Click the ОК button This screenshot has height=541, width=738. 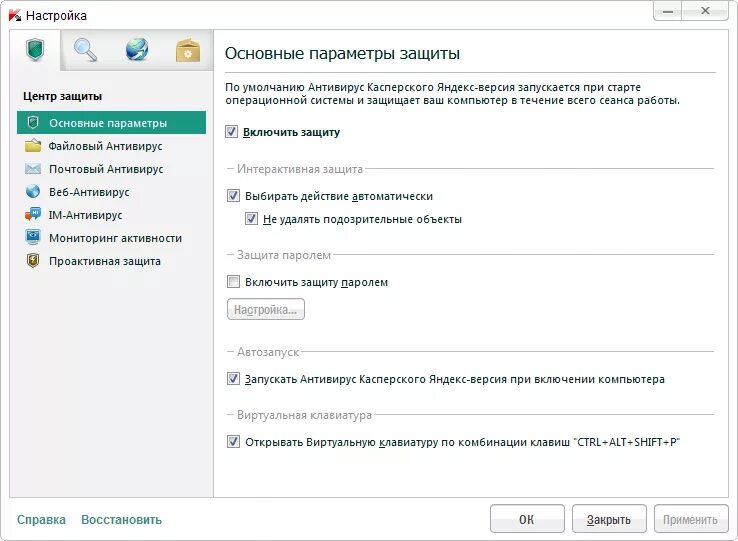527,519
